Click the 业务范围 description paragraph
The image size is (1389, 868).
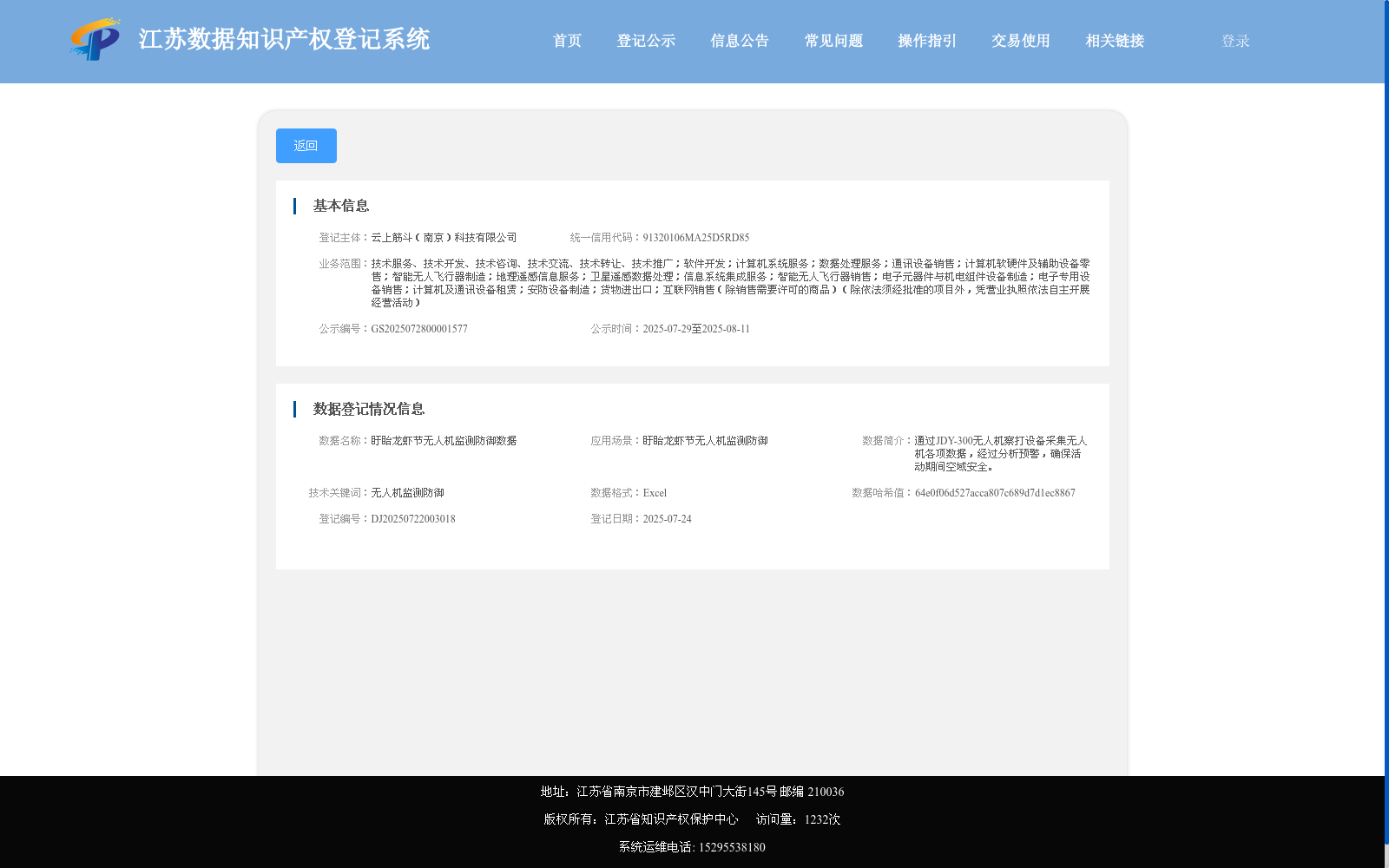(730, 283)
